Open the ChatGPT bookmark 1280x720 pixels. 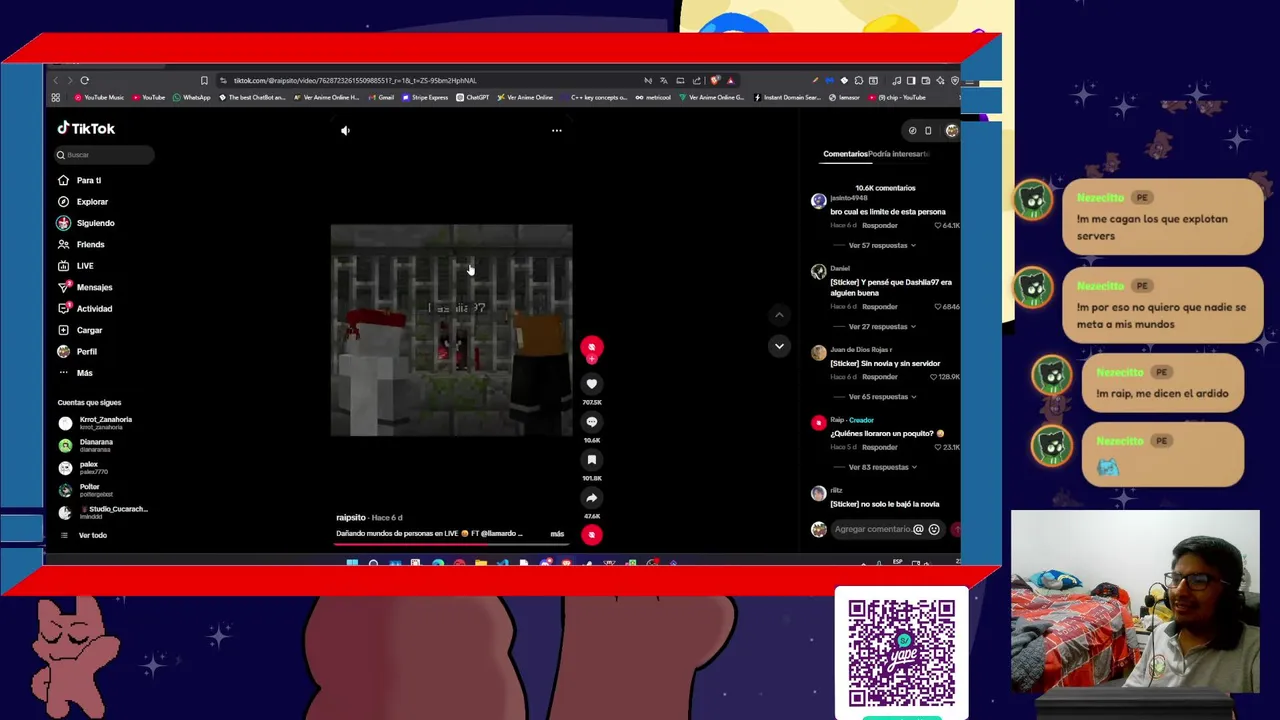[x=473, y=98]
